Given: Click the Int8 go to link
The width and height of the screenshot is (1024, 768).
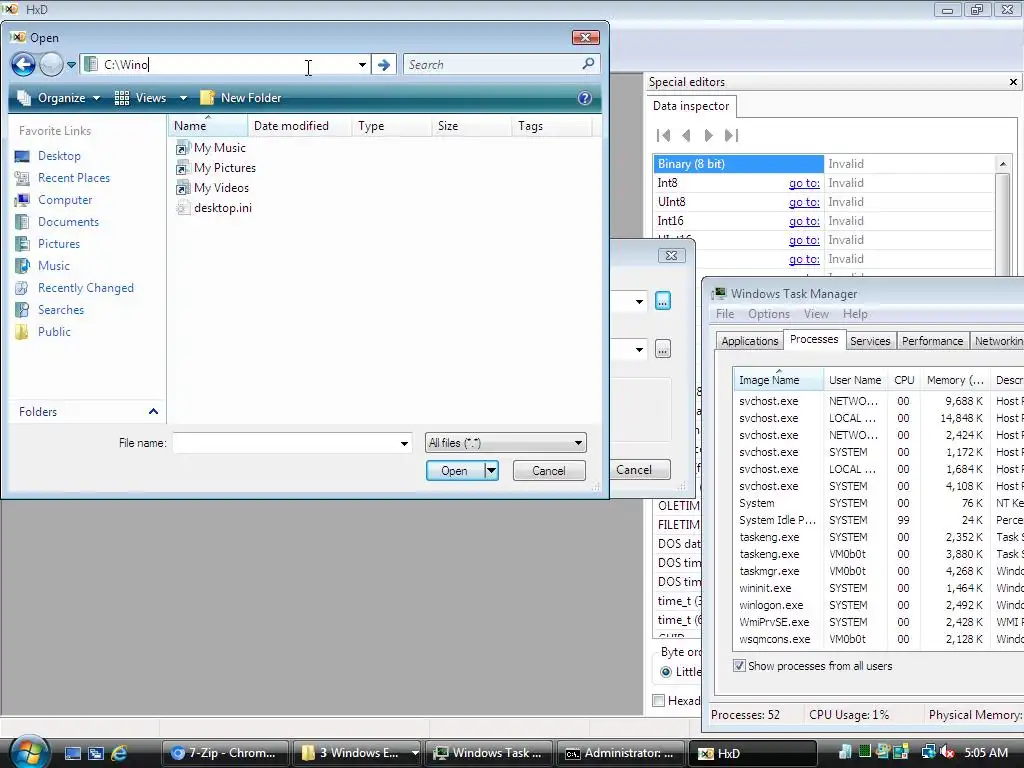Looking at the screenshot, I should click(x=804, y=184).
